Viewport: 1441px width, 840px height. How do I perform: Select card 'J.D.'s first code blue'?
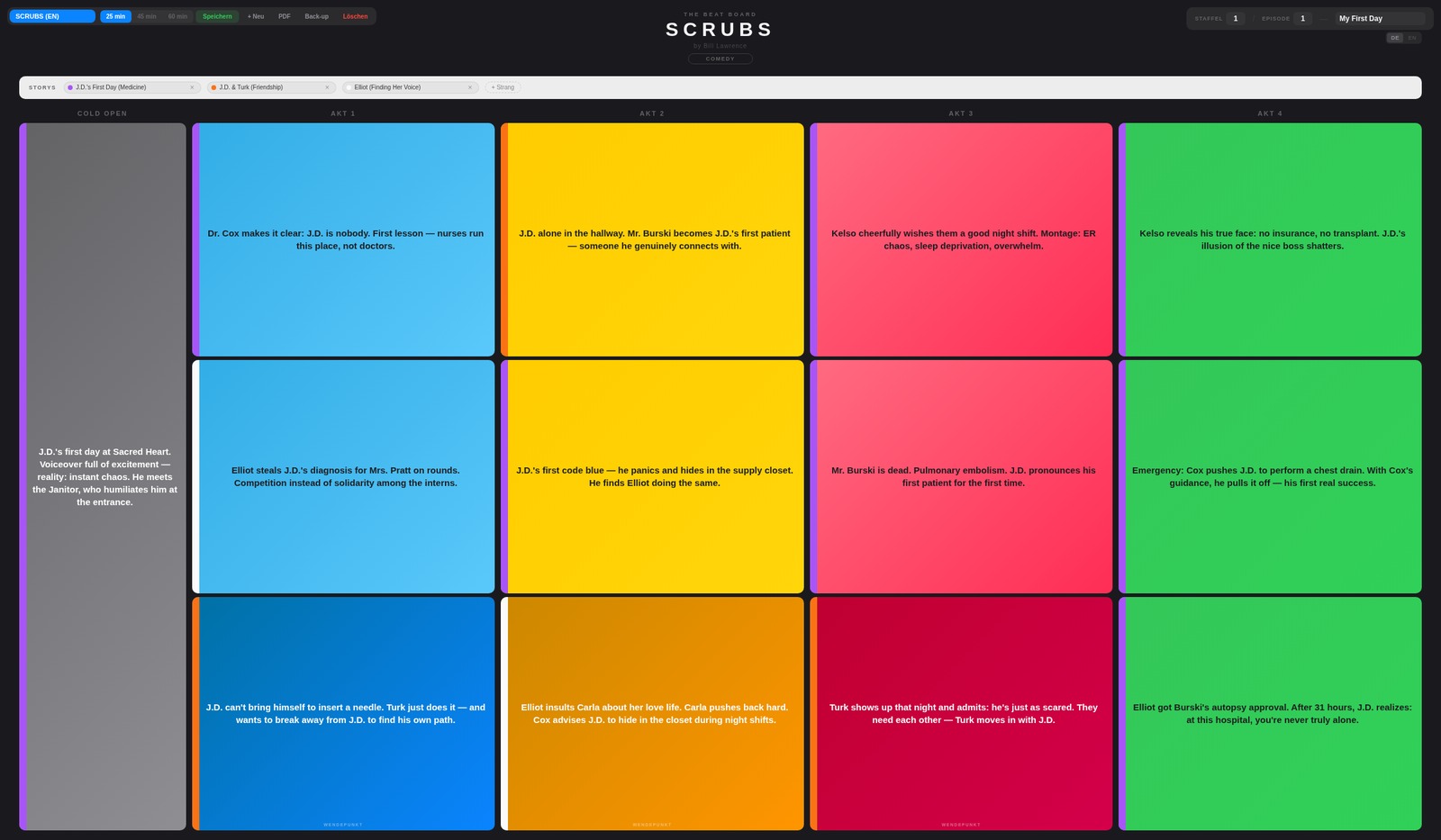(x=652, y=476)
